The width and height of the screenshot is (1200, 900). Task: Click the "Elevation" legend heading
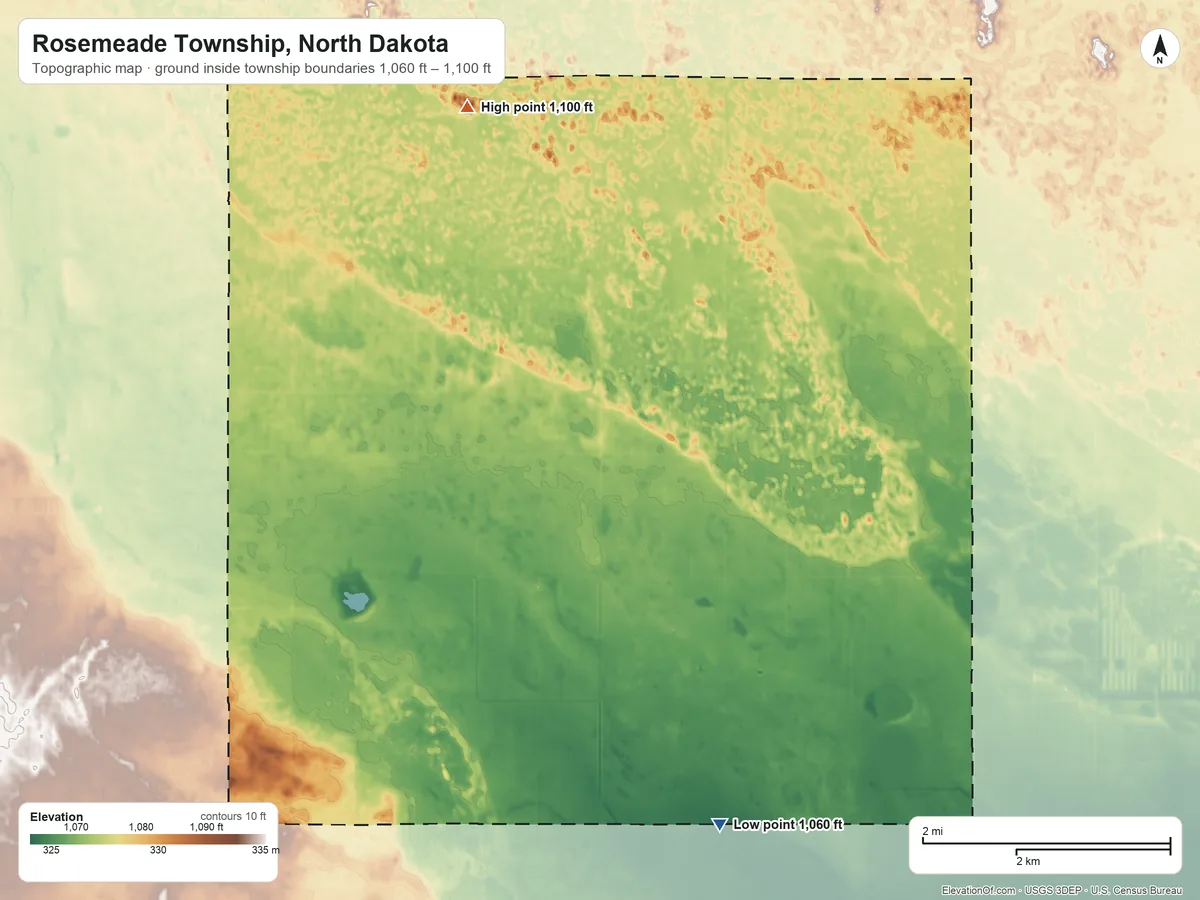pos(57,817)
